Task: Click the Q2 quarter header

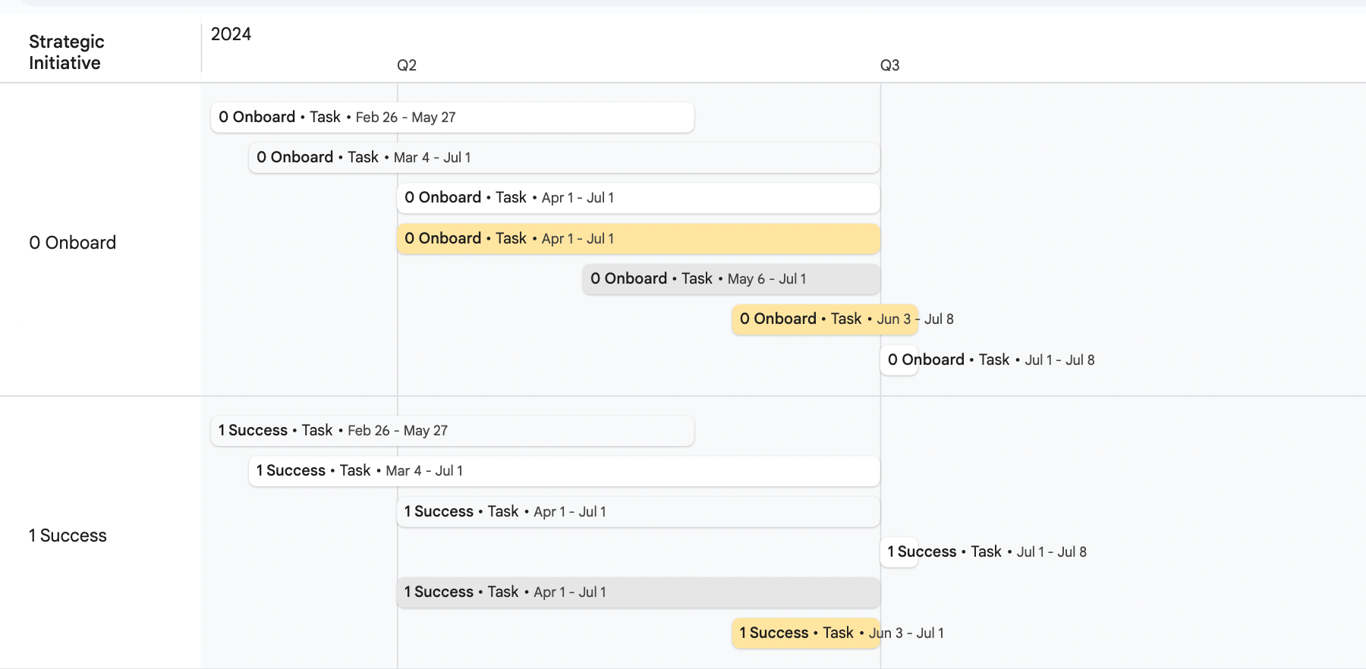Action: pyautogui.click(x=407, y=65)
